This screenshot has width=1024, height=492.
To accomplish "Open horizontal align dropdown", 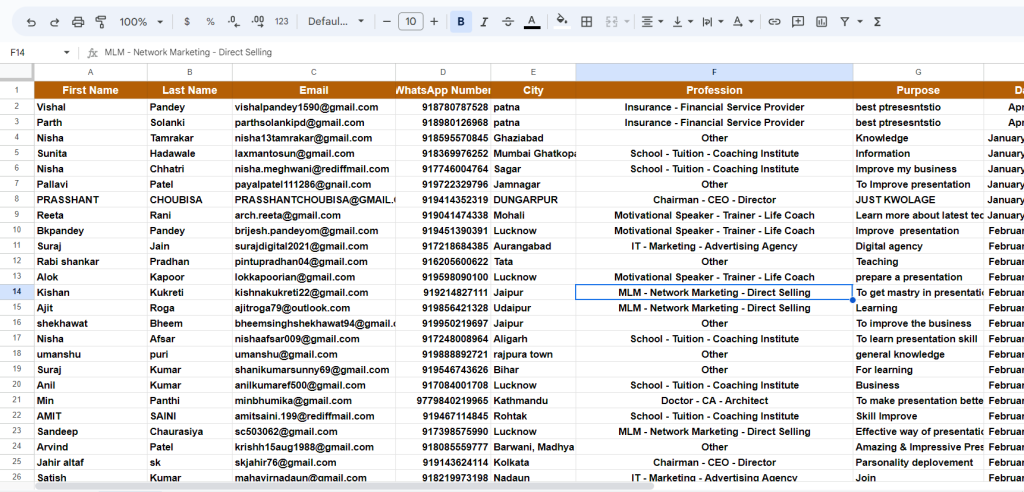I will click(x=652, y=22).
